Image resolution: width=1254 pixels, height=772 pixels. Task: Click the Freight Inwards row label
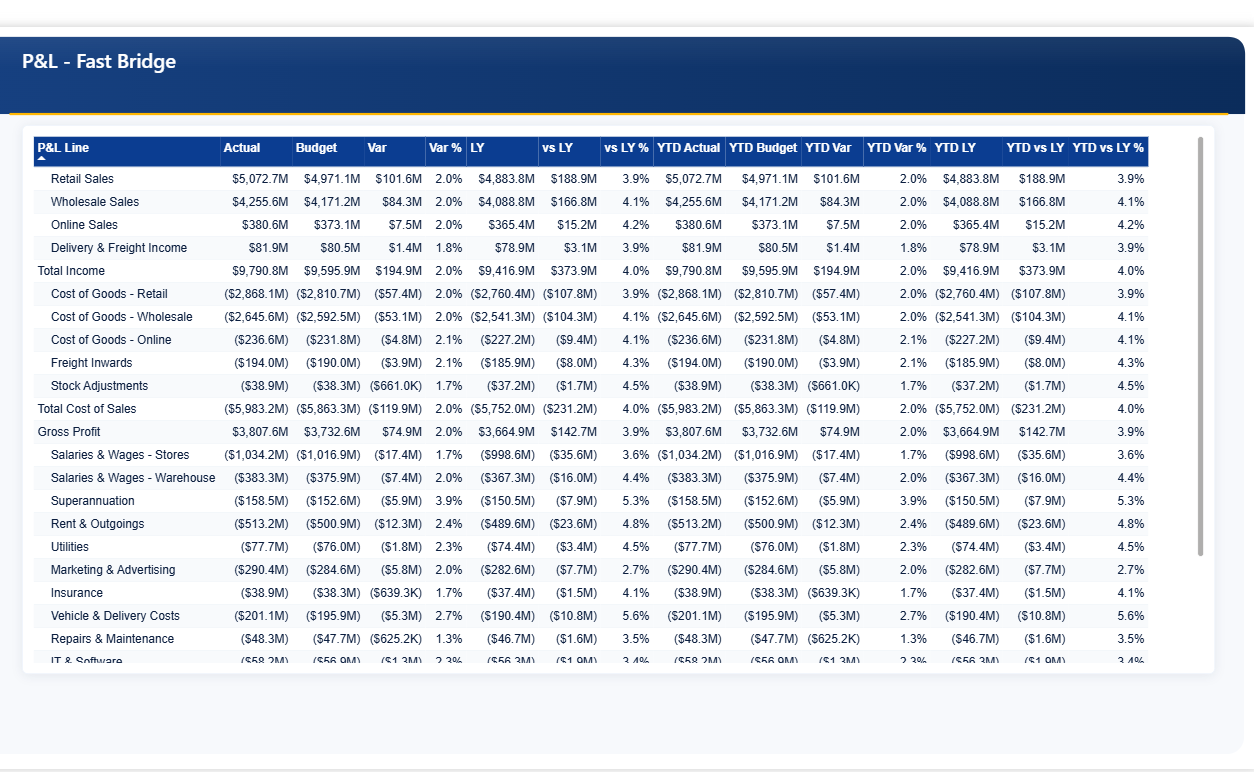point(91,363)
